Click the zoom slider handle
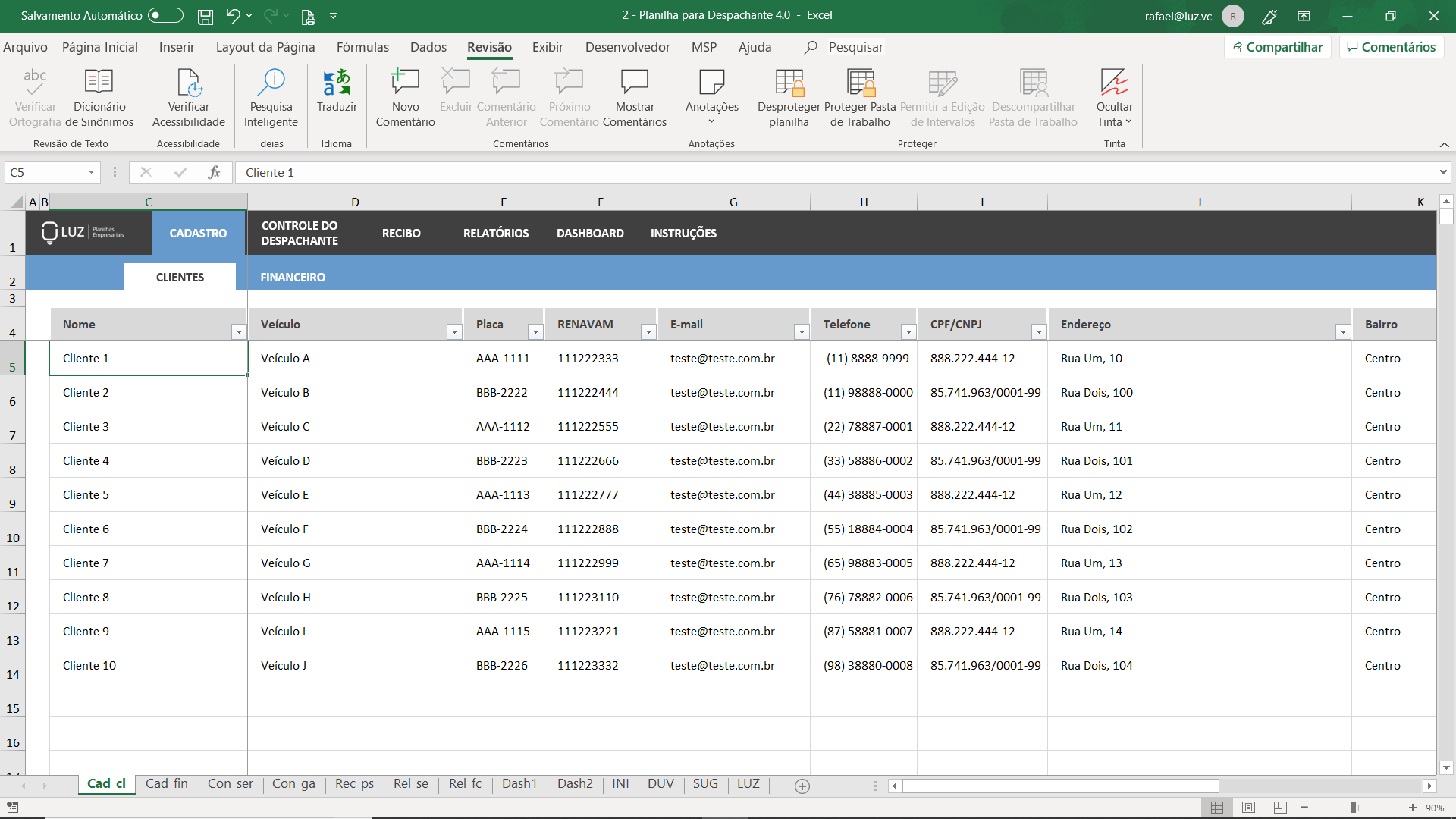Viewport: 1456px width, 819px height. click(1354, 808)
